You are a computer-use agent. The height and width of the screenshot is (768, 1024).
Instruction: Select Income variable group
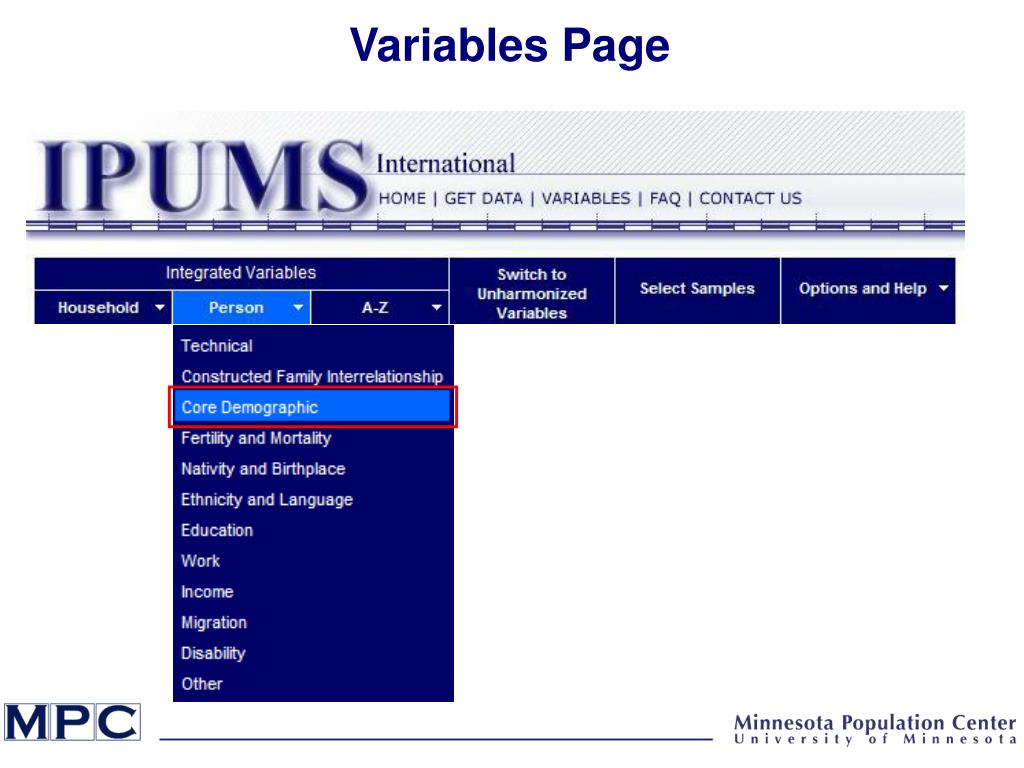click(313, 591)
